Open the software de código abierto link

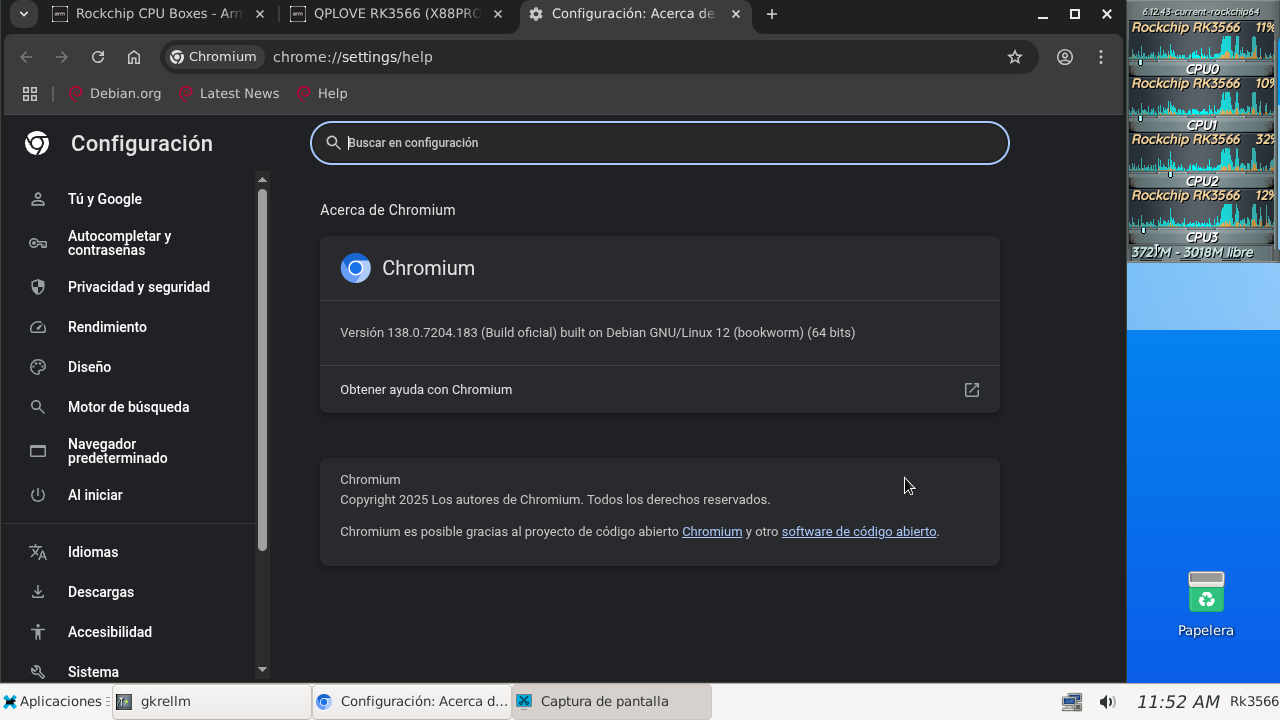[x=859, y=532]
